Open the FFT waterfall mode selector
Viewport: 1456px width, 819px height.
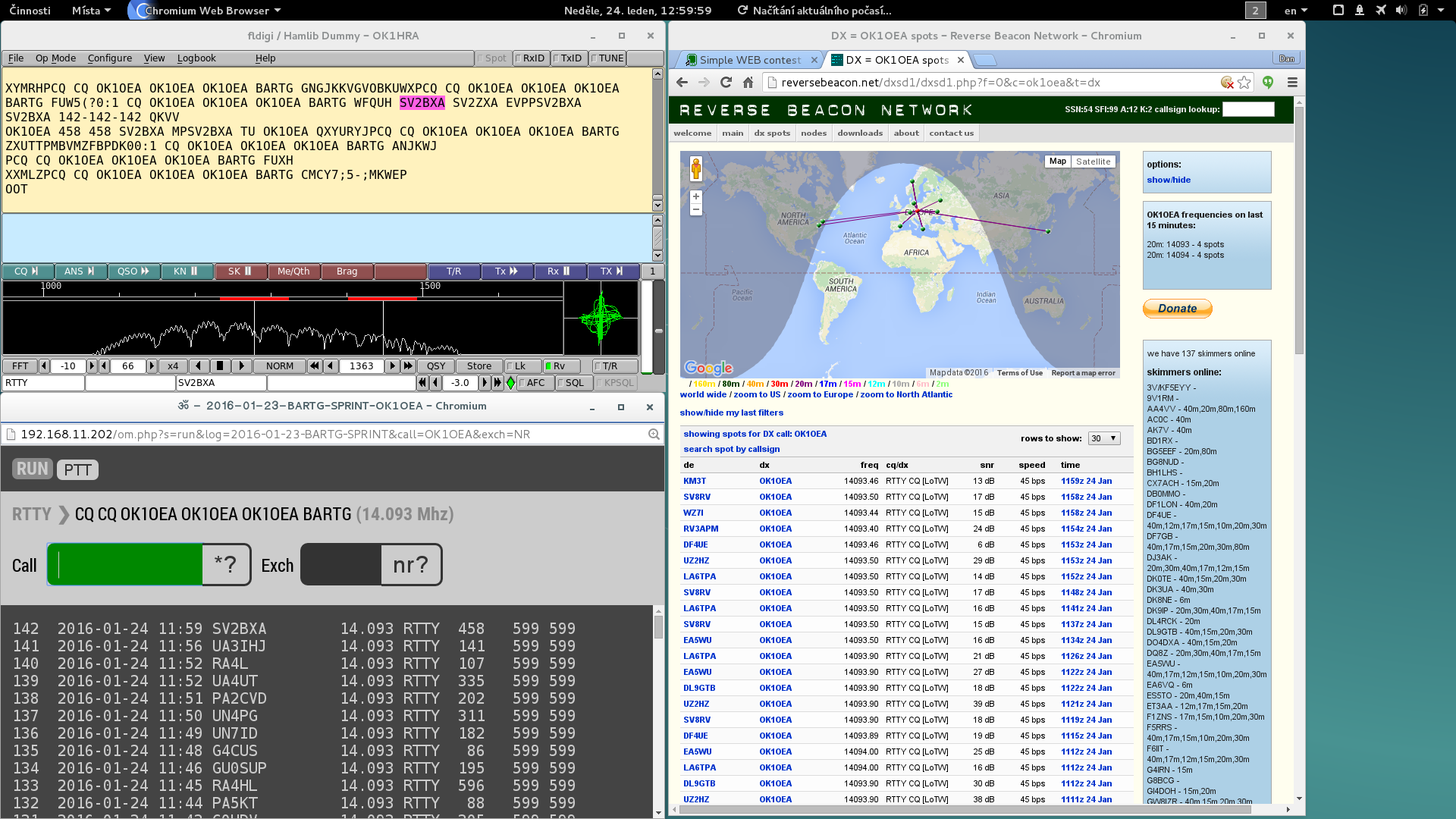20,366
